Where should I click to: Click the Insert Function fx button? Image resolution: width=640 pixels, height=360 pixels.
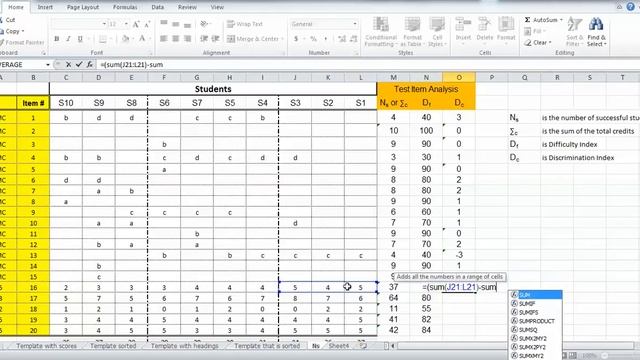tap(89, 64)
